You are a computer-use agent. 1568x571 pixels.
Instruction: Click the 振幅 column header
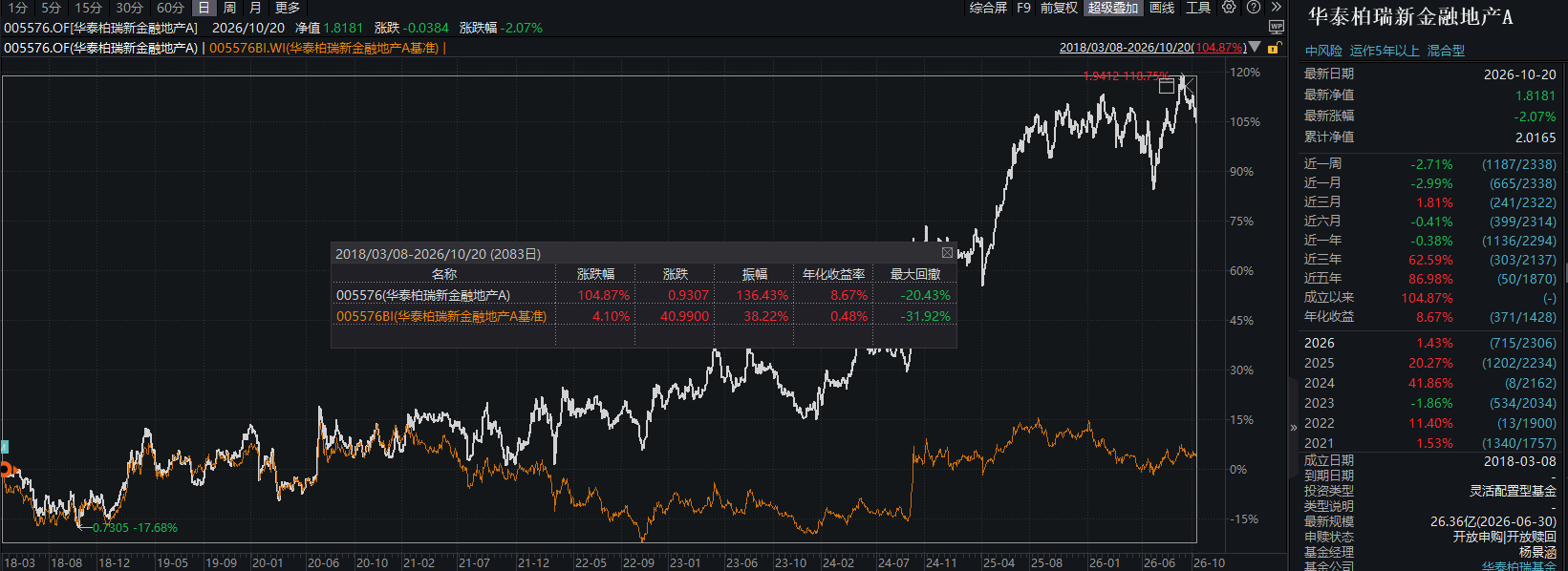coord(755,274)
